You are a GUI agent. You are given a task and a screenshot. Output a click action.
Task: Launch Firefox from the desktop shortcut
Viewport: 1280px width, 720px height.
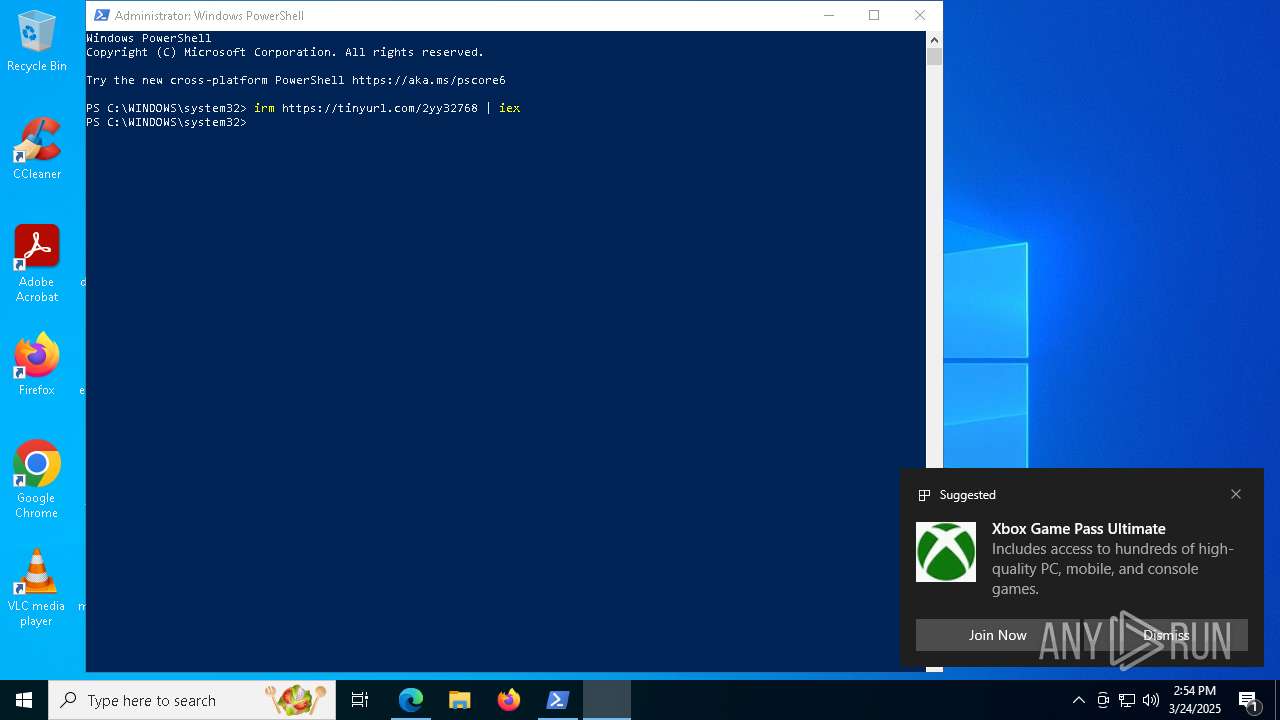tap(37, 364)
